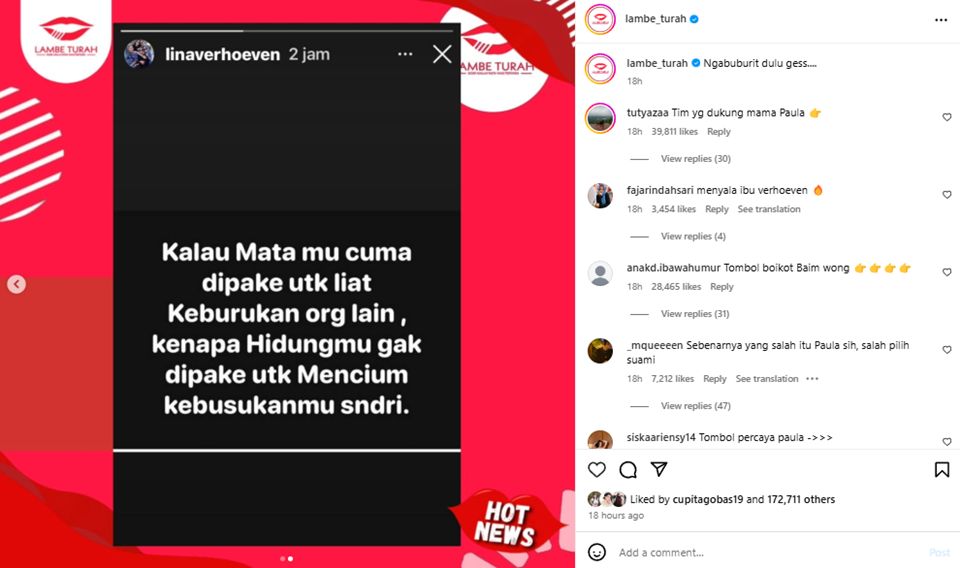The width and height of the screenshot is (960, 568).
Task: Expand View replies (4) under fajarindahsari
Action: click(x=693, y=236)
